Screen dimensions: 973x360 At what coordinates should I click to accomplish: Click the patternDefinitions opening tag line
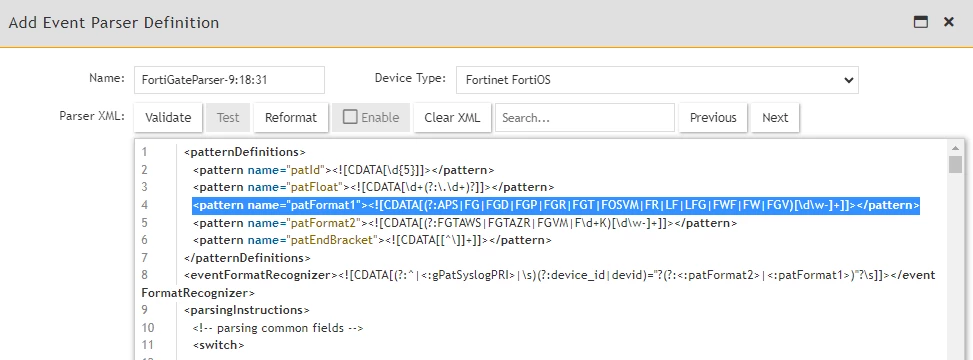(x=244, y=152)
